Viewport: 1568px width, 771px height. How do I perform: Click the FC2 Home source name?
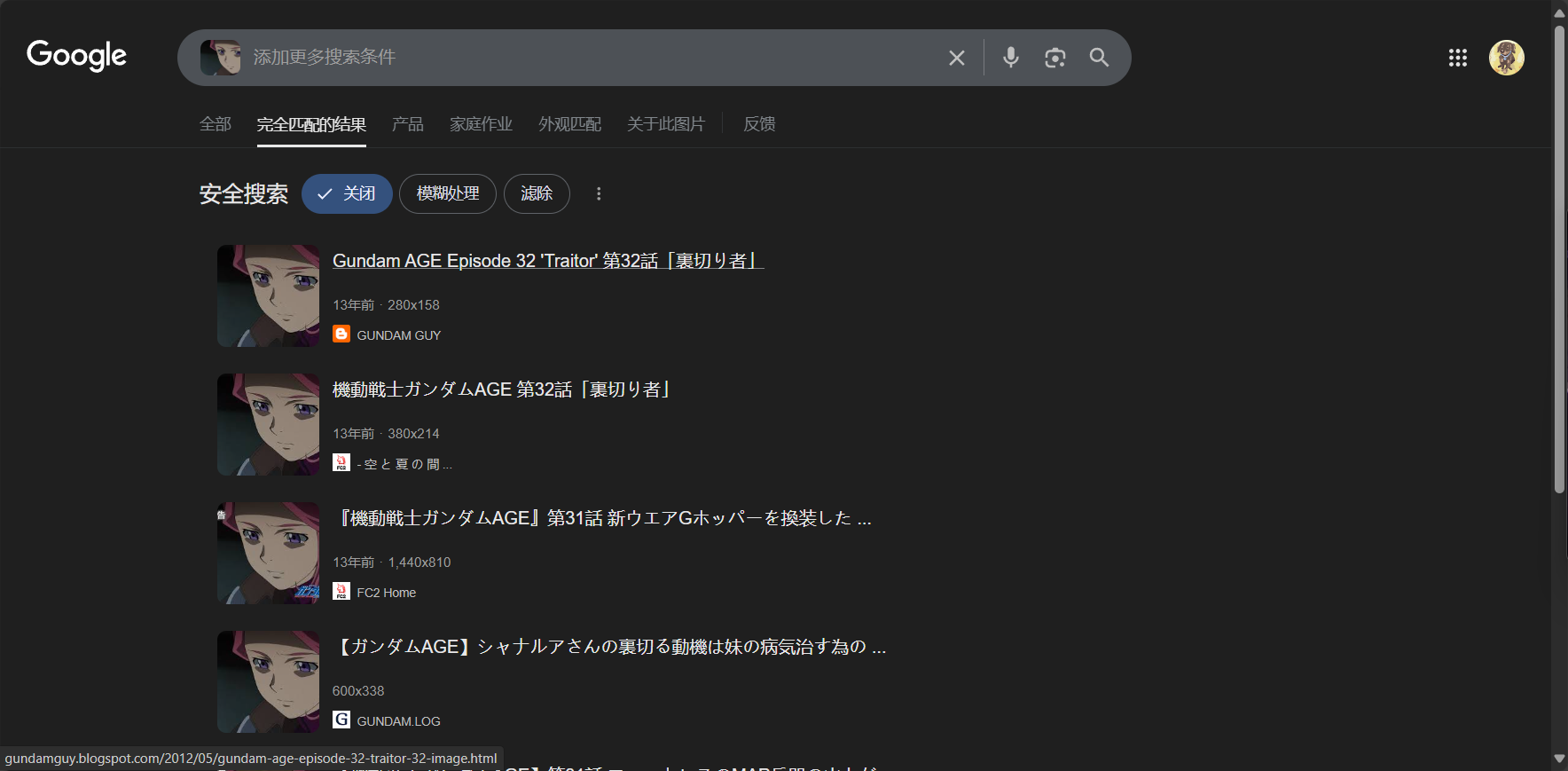386,593
